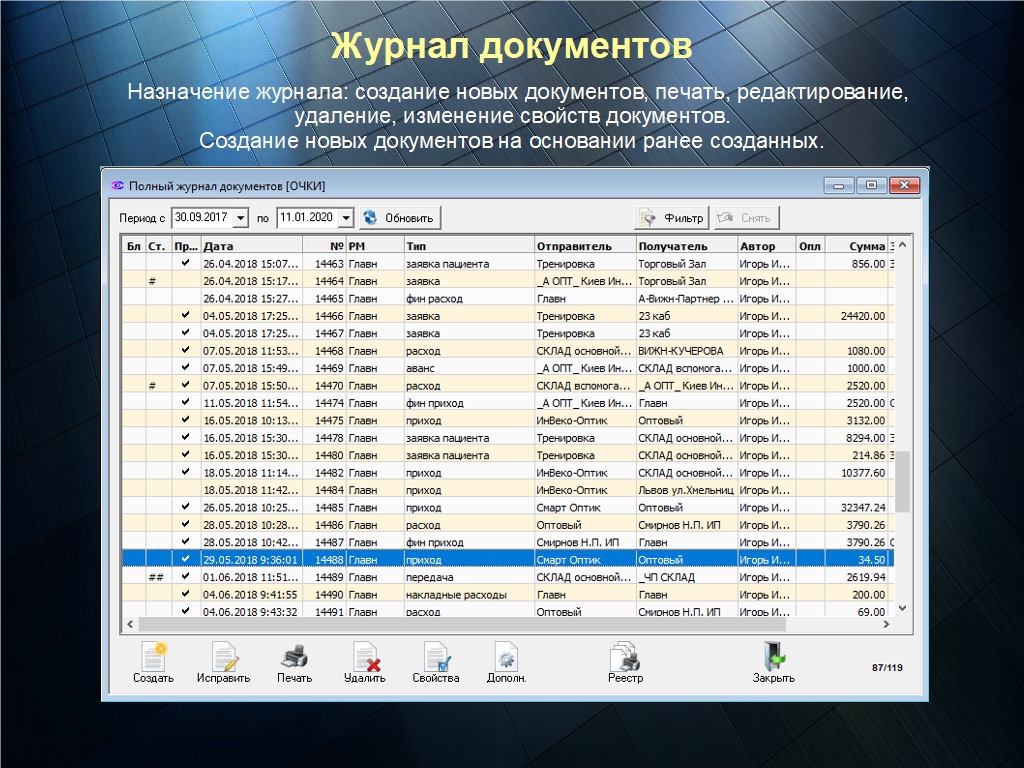The width and height of the screenshot is (1024, 768).
Task: Sort by the Дата column header
Action: (x=250, y=246)
